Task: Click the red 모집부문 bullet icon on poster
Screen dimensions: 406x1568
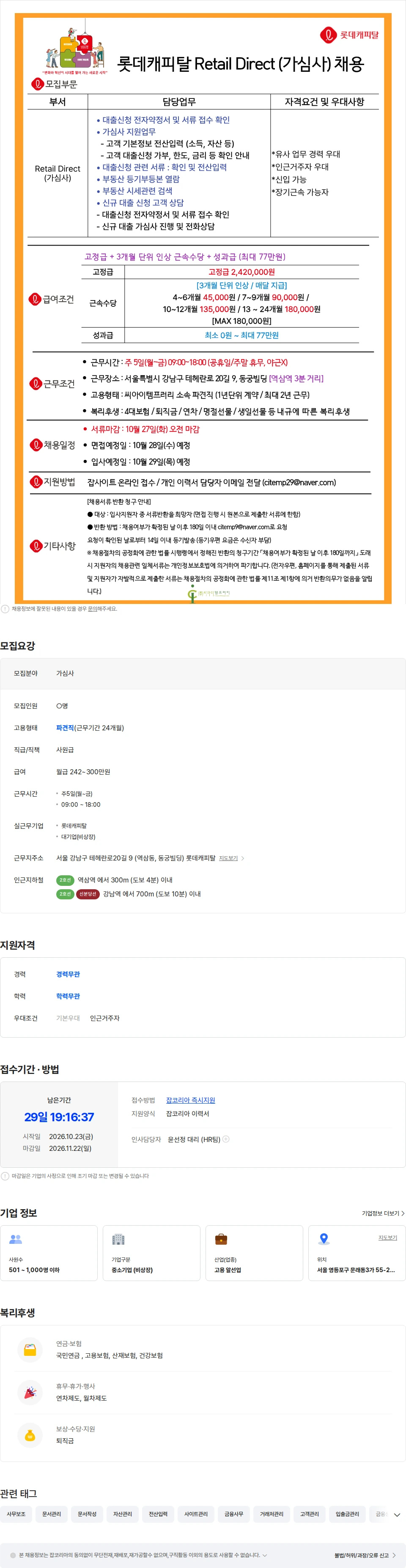Action: pos(38,84)
